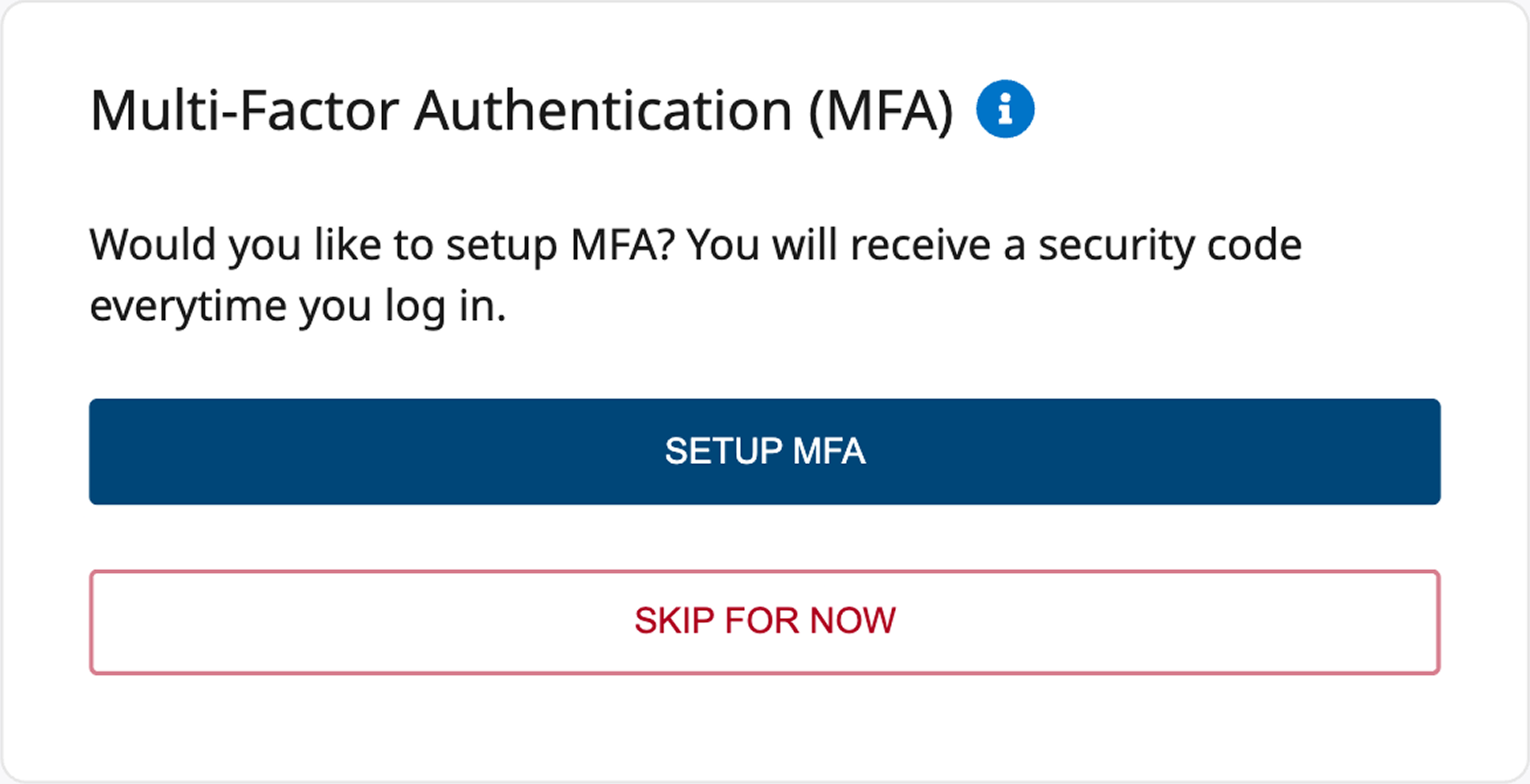Screen dimensions: 1530x784
Task: Reveal the MFA explanation from the info circle
Action: 1005,109
